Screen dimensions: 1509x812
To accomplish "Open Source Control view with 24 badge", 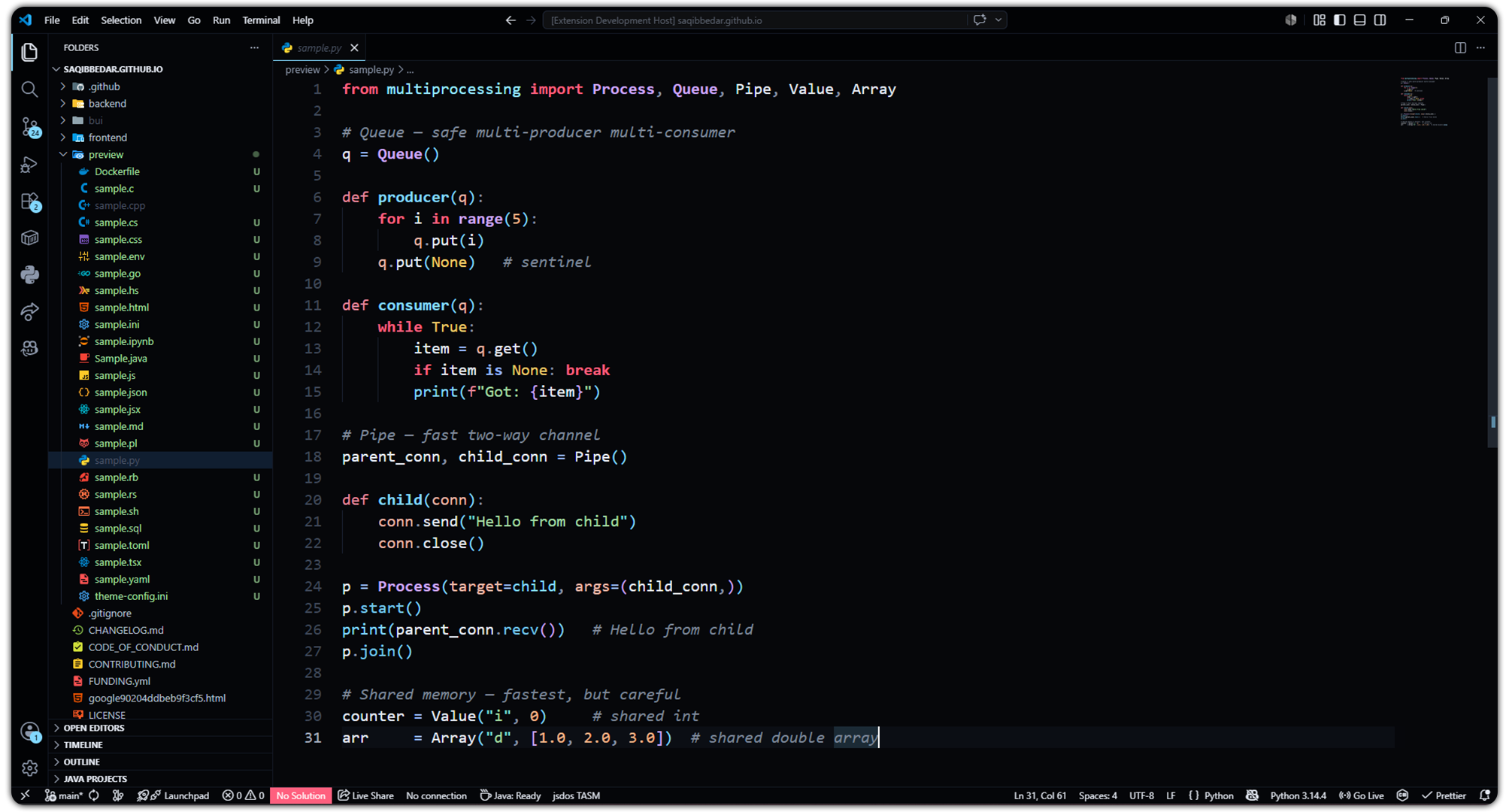I will (x=29, y=127).
